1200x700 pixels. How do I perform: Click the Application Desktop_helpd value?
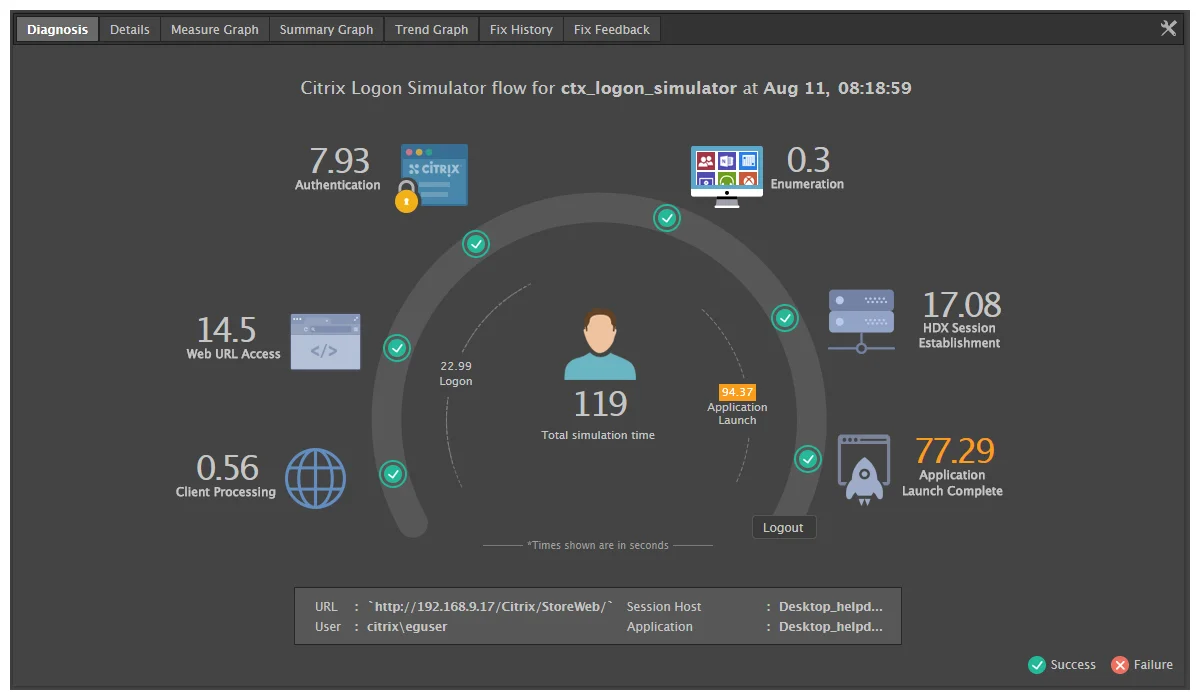point(831,627)
